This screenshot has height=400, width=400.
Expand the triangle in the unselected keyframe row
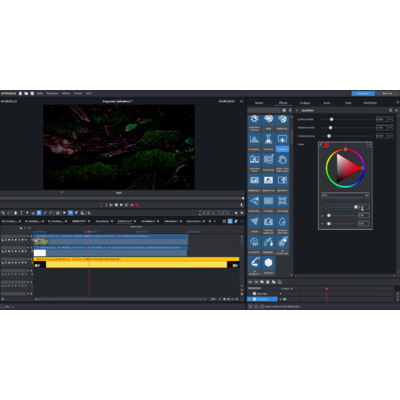pos(280,294)
